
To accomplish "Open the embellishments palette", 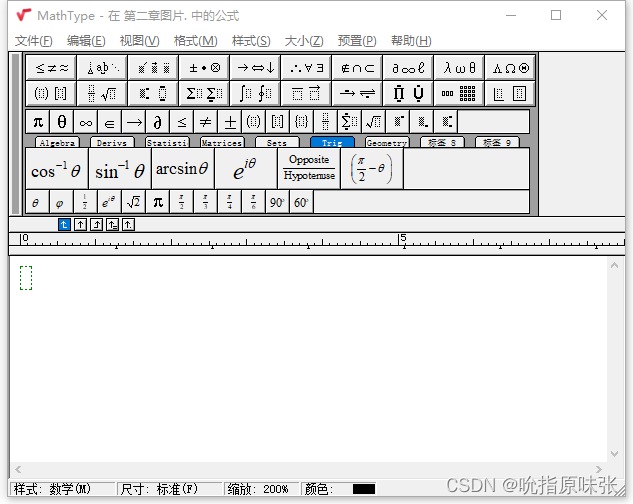I will (153, 68).
